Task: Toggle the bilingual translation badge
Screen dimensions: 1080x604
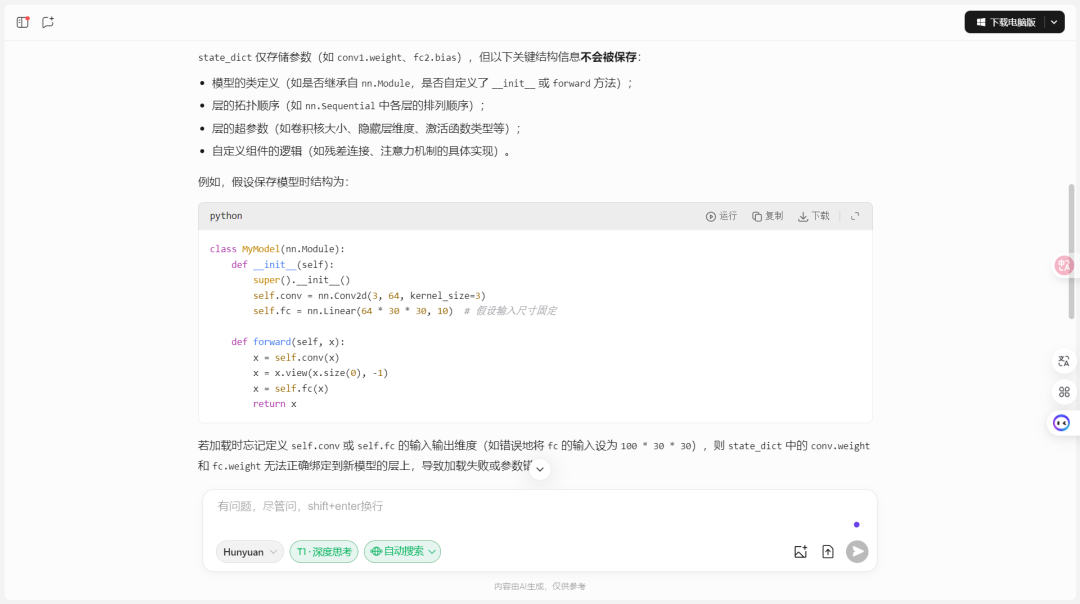Action: (x=1064, y=264)
